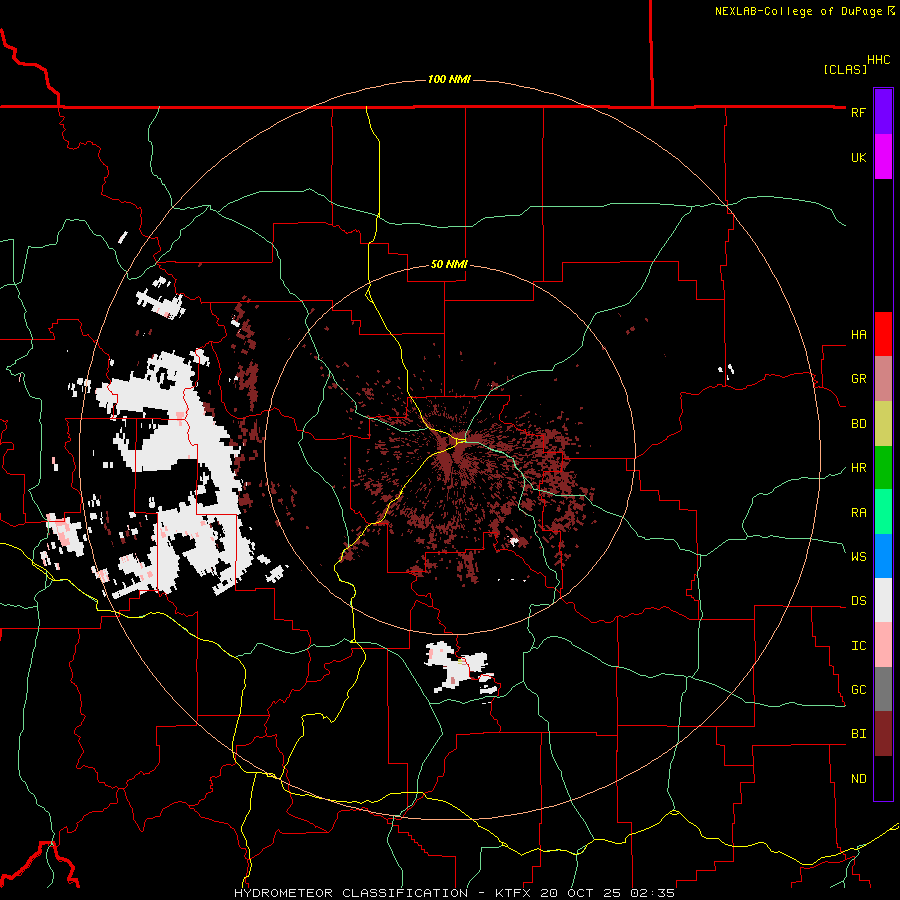
Task: Click the ND legend label
Action: (x=858, y=779)
